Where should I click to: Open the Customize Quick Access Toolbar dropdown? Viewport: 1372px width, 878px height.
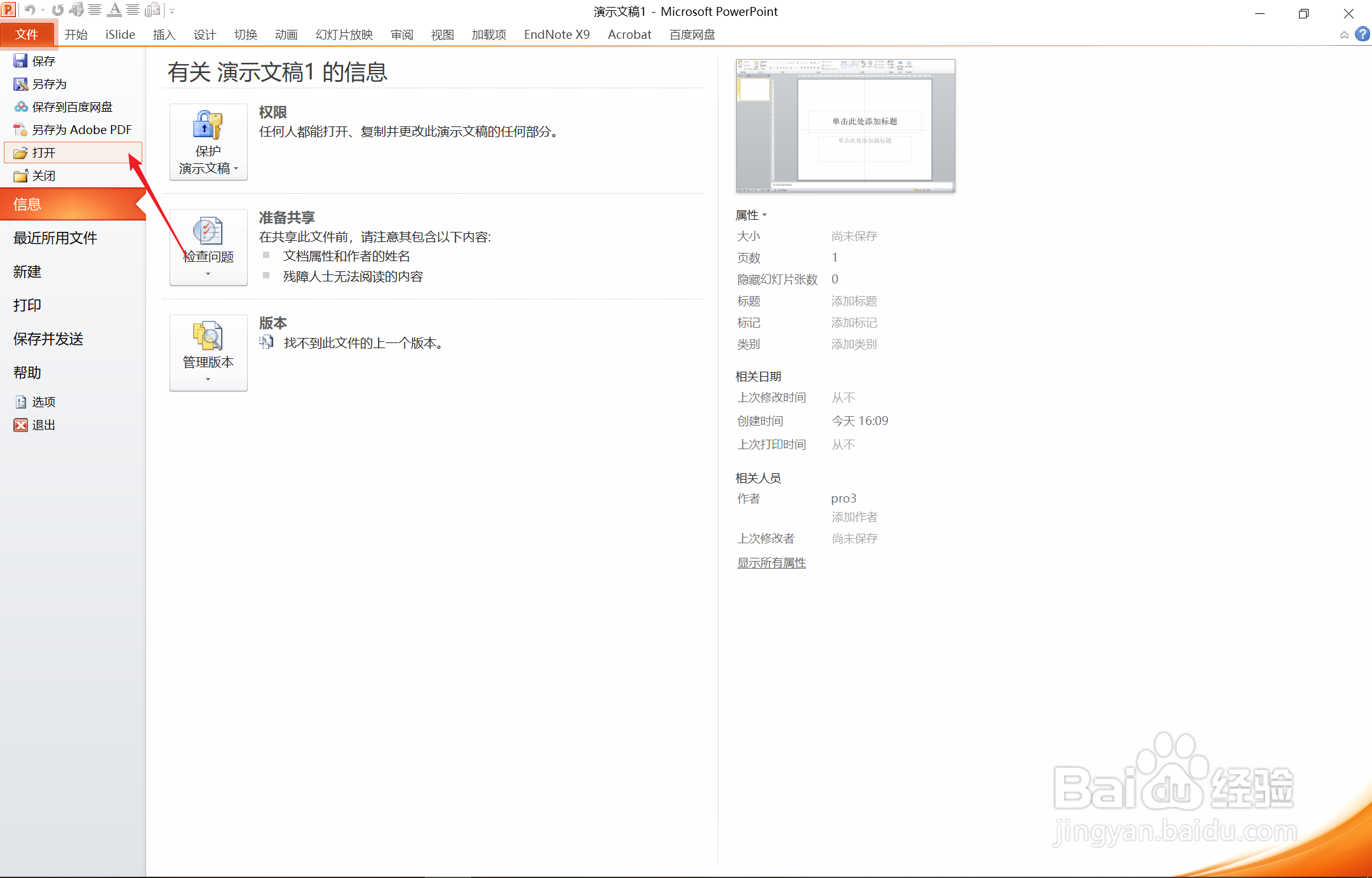coord(171,10)
